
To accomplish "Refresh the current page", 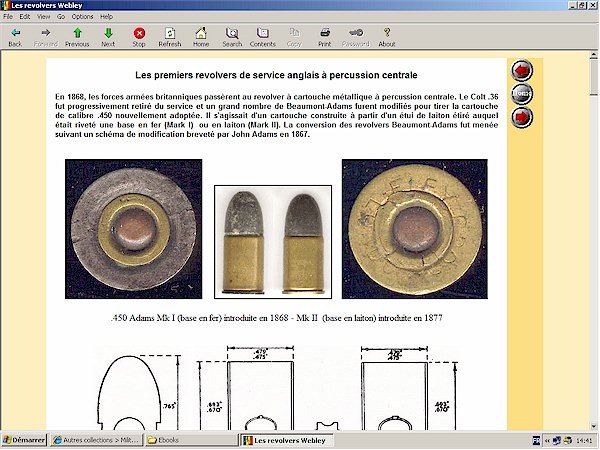I will 170,37.
